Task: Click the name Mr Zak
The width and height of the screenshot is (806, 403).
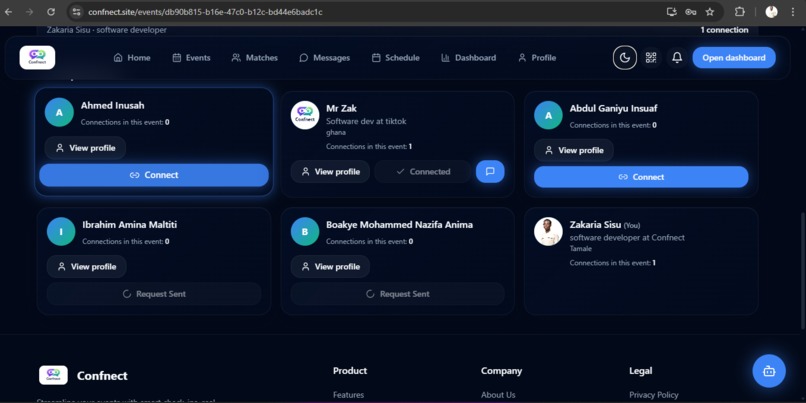Action: click(x=341, y=108)
